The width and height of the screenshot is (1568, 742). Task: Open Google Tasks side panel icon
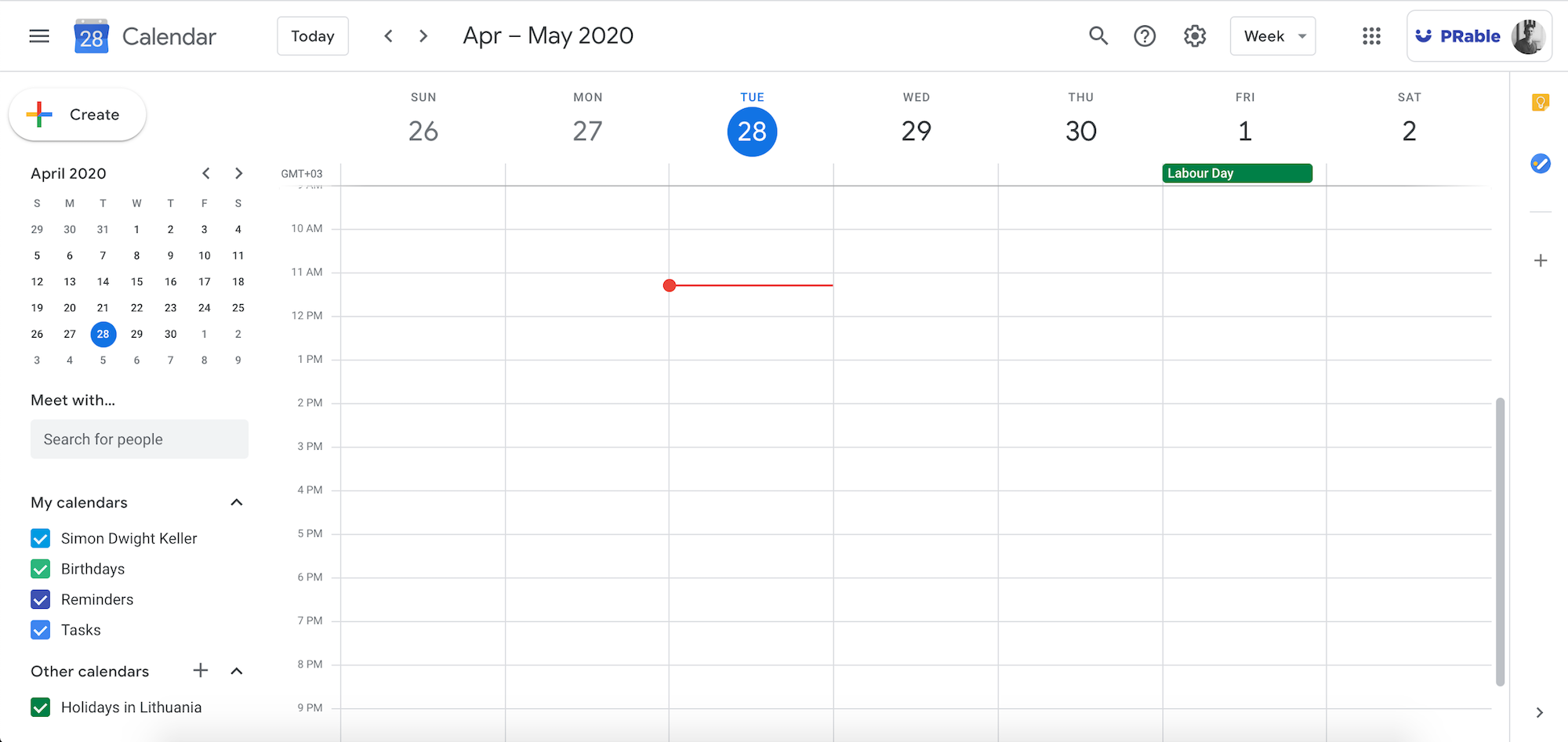(x=1541, y=164)
